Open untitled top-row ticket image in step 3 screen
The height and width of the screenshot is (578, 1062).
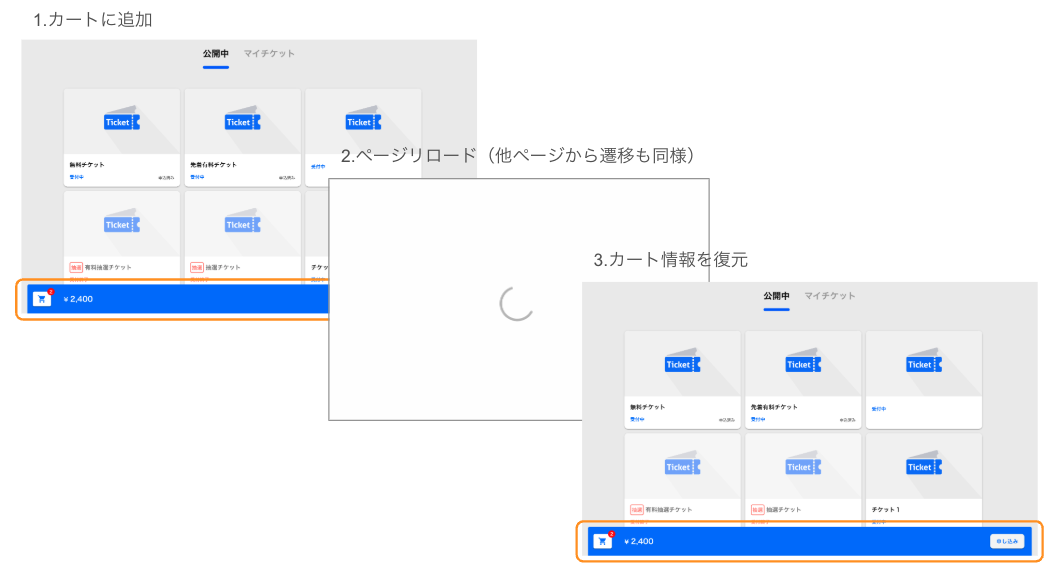coord(924,364)
